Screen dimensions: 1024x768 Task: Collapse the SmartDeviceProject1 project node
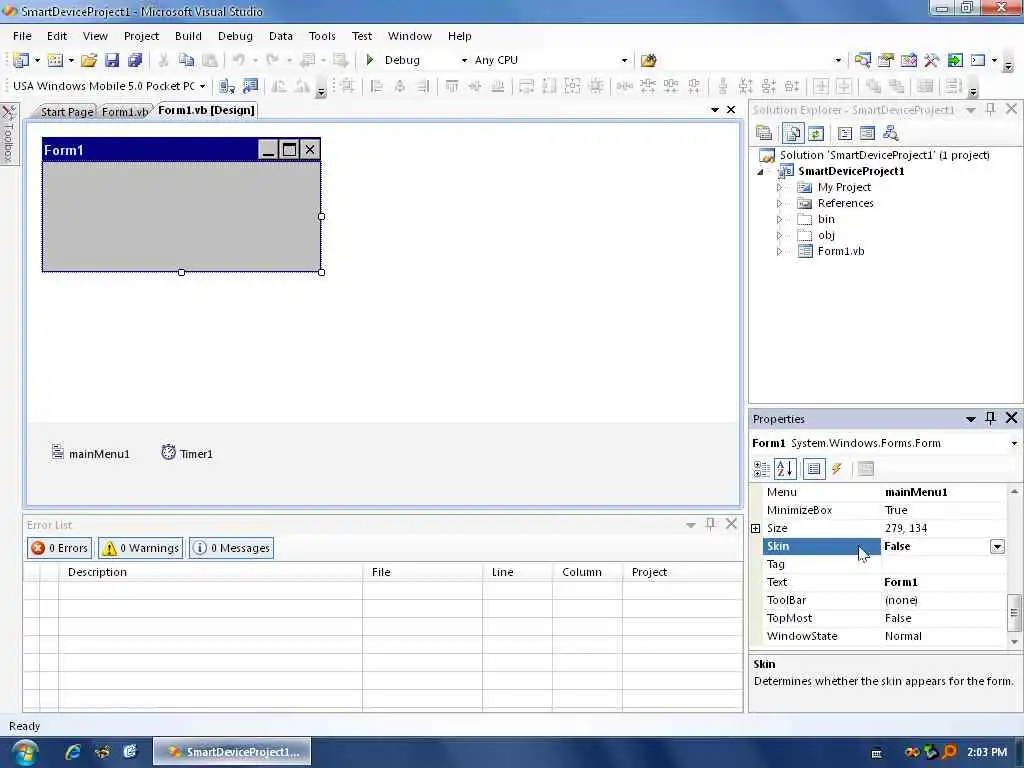click(x=760, y=172)
